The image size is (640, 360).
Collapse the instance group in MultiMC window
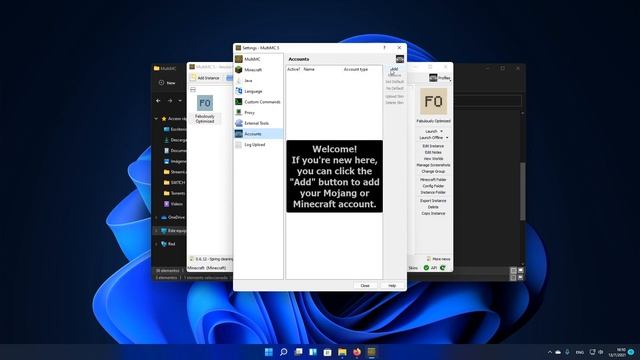[x=193, y=89]
